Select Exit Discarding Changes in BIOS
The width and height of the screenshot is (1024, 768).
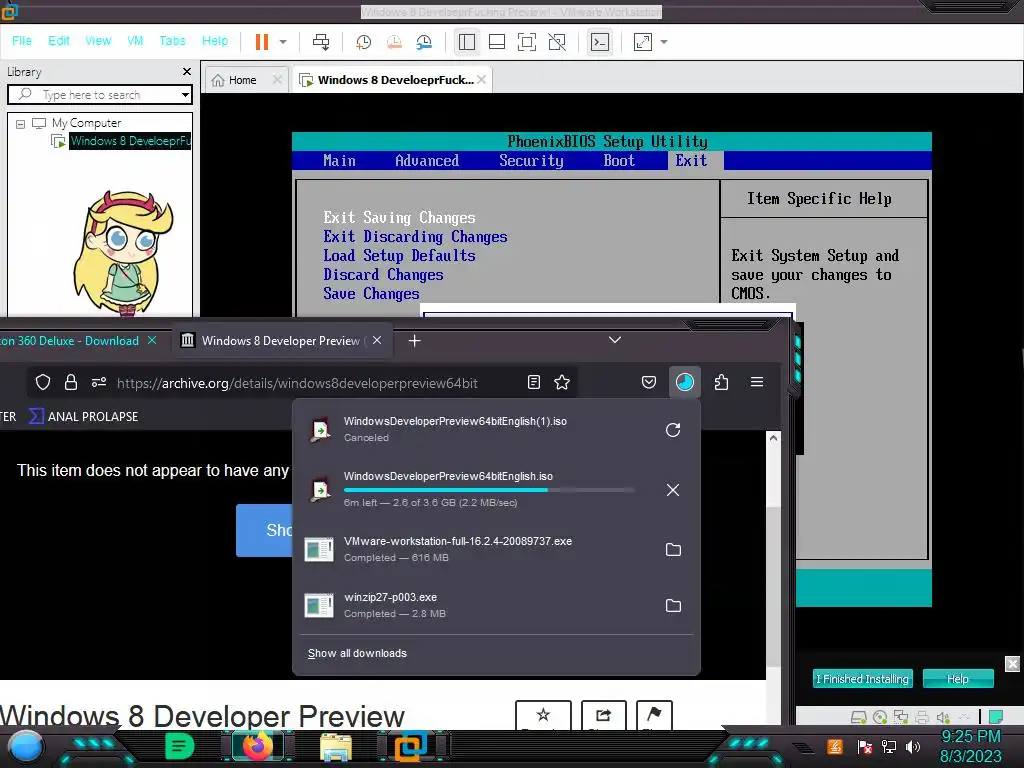(x=415, y=236)
